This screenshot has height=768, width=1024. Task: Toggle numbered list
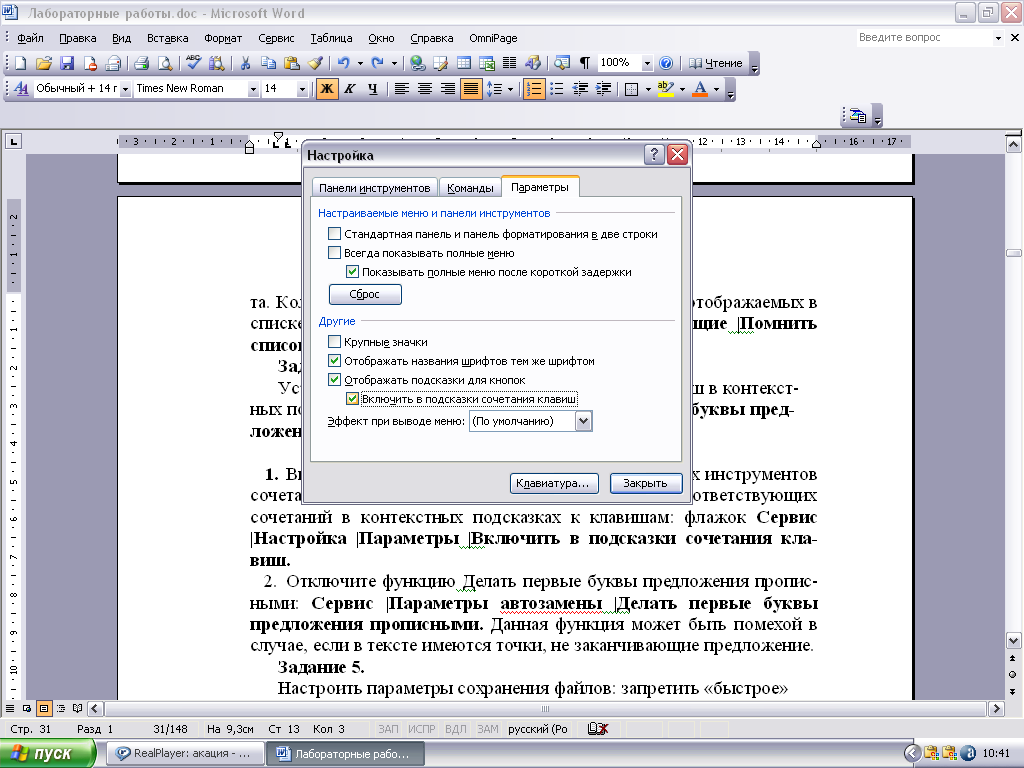534,89
